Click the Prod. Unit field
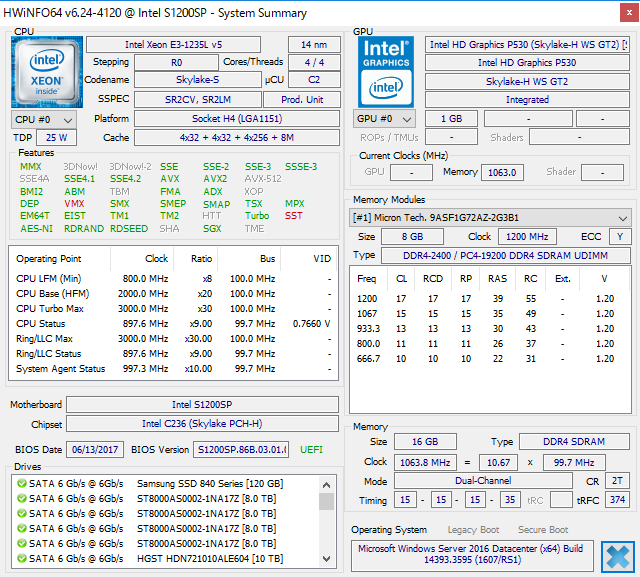Image resolution: width=640 pixels, height=577 pixels. [302, 99]
